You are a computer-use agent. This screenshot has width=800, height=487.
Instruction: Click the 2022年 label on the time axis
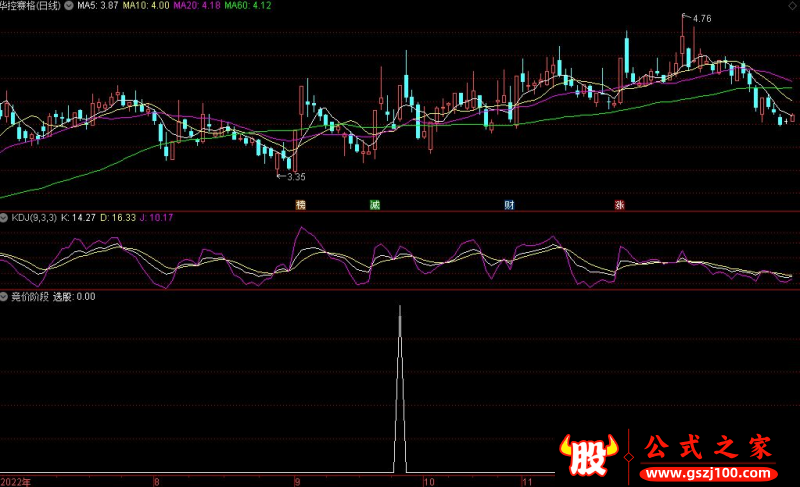point(15,482)
